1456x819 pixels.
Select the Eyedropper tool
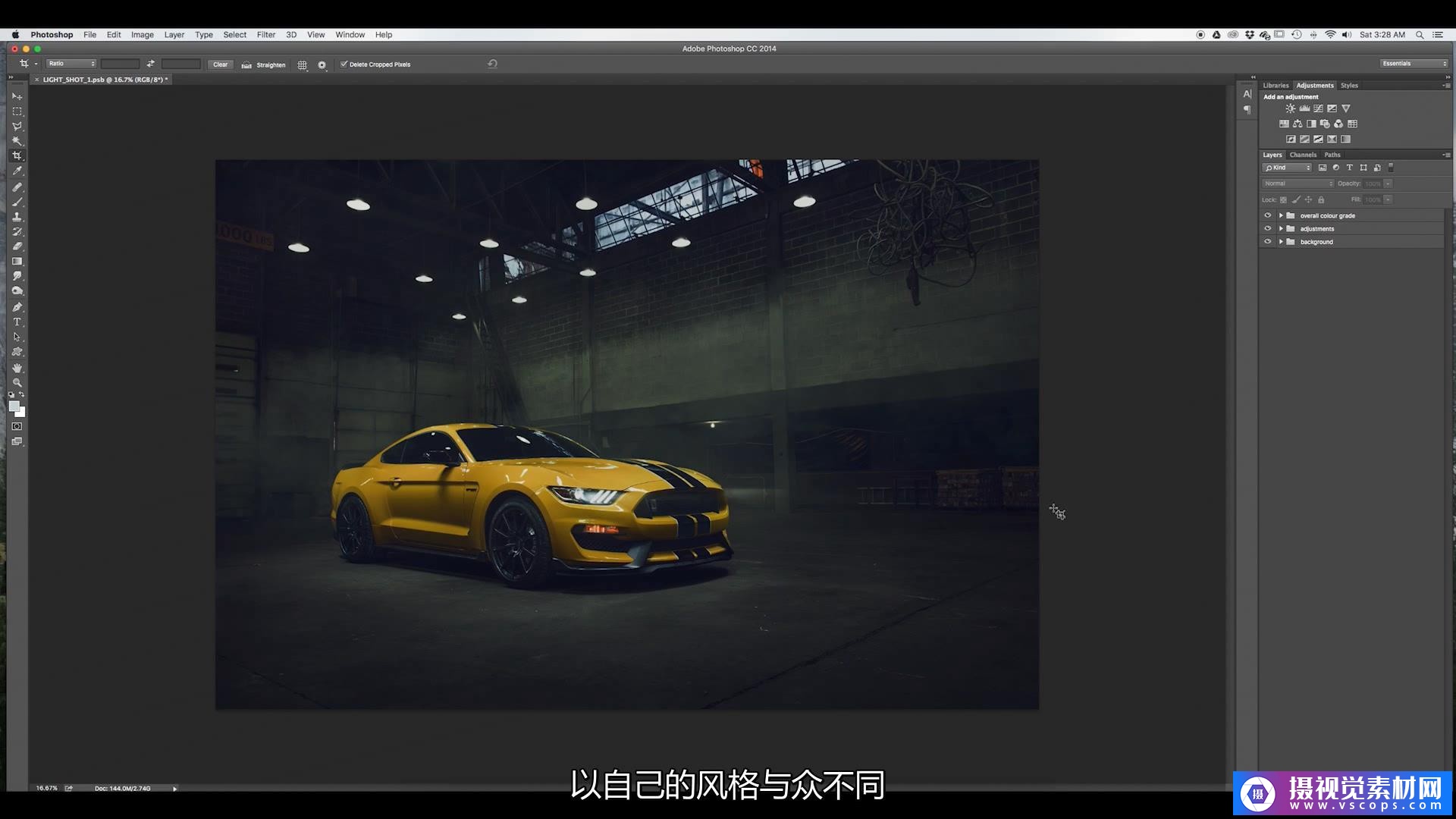17,171
